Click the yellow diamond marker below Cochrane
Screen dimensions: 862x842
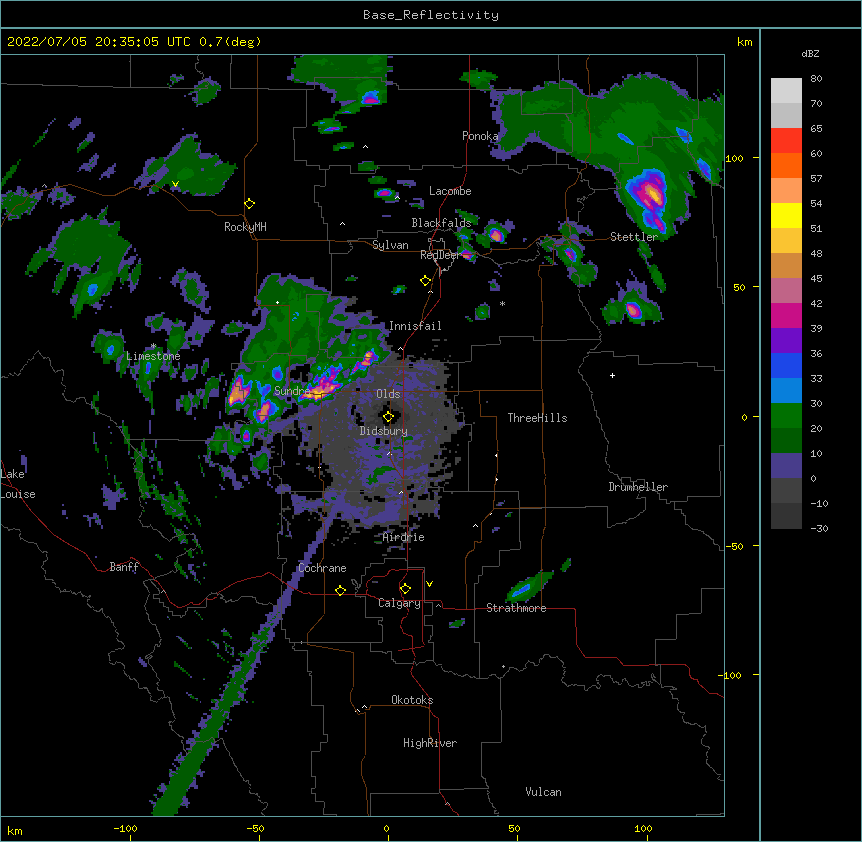pyautogui.click(x=340, y=590)
